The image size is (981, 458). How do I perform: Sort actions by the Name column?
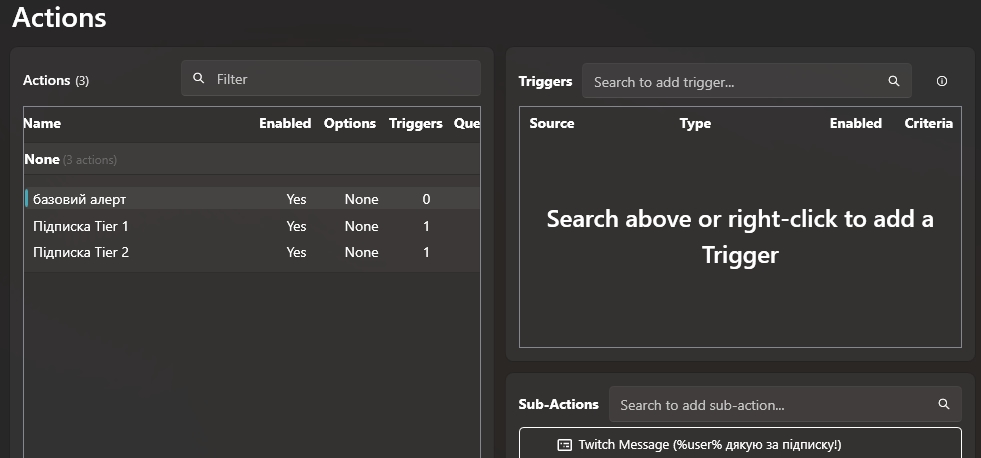[x=42, y=124]
